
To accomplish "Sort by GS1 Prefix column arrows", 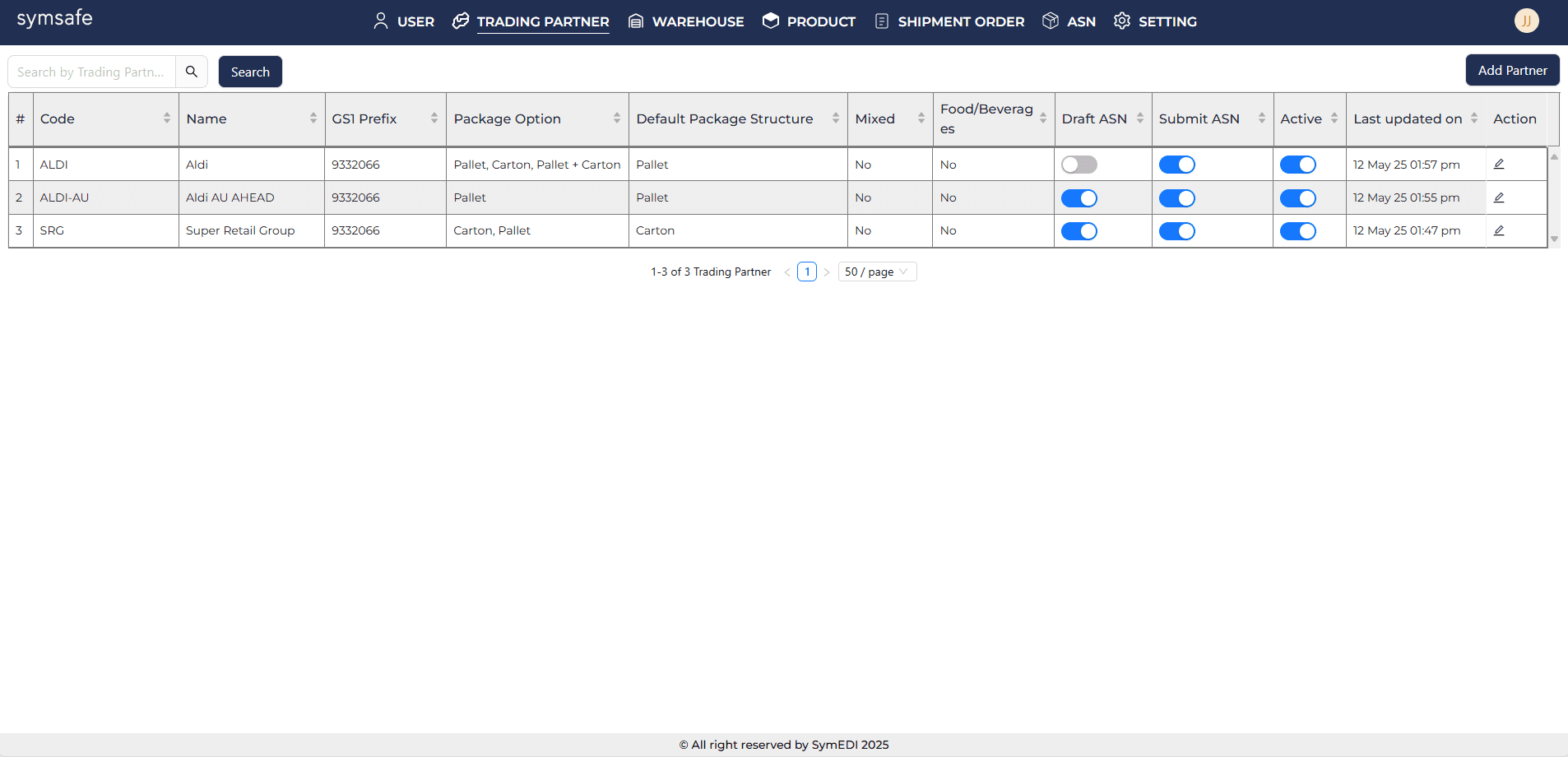I will click(x=434, y=118).
